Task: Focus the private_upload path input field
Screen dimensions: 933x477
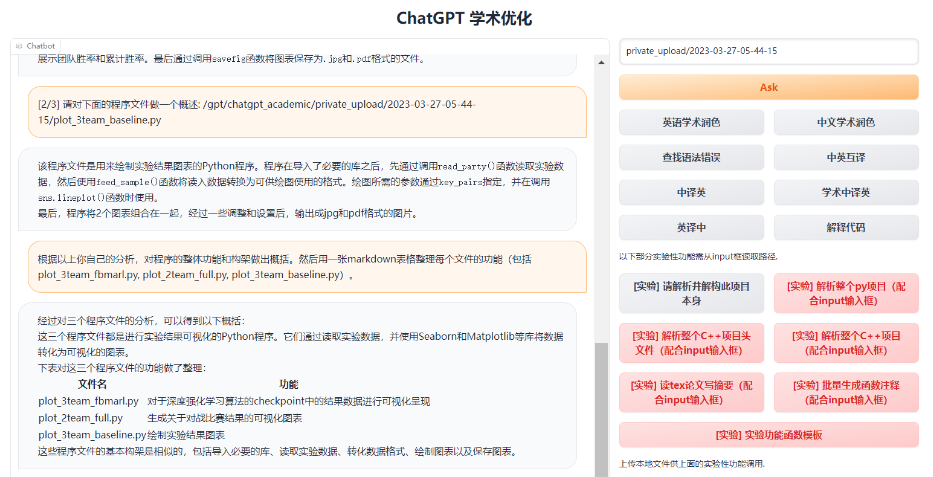Action: click(769, 51)
